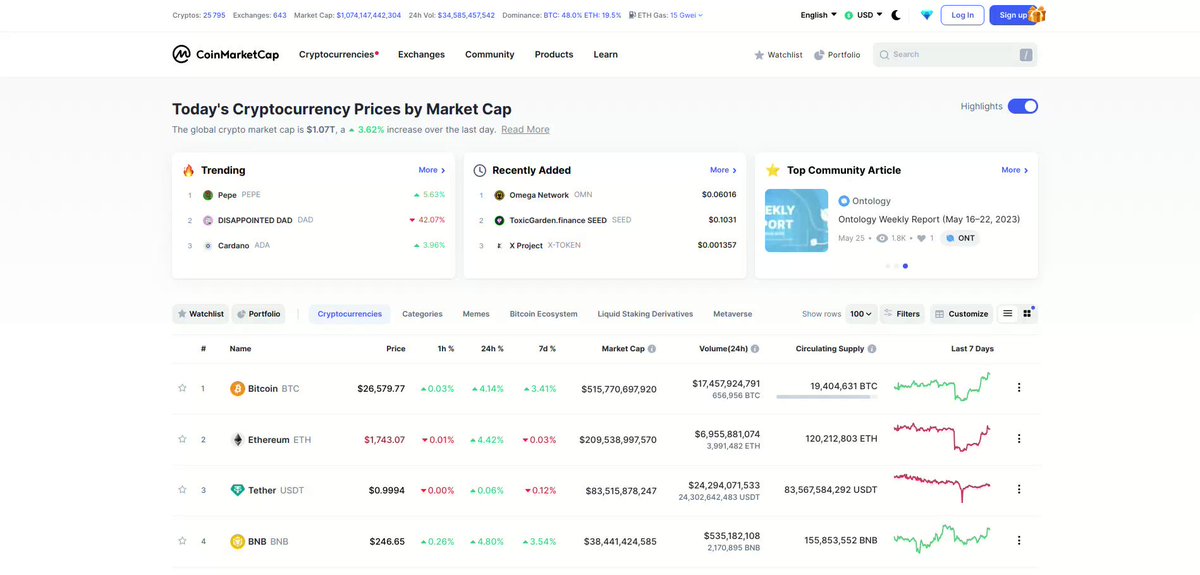Open the Filters button
The width and height of the screenshot is (1200, 575).
point(901,314)
